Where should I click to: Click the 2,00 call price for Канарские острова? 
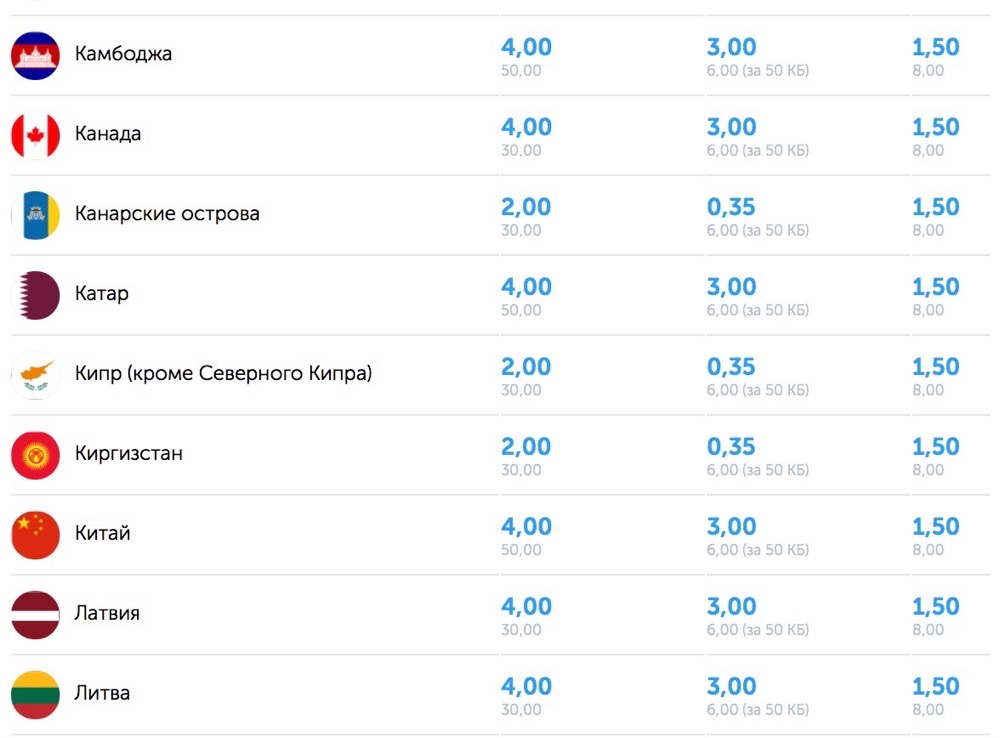[526, 207]
